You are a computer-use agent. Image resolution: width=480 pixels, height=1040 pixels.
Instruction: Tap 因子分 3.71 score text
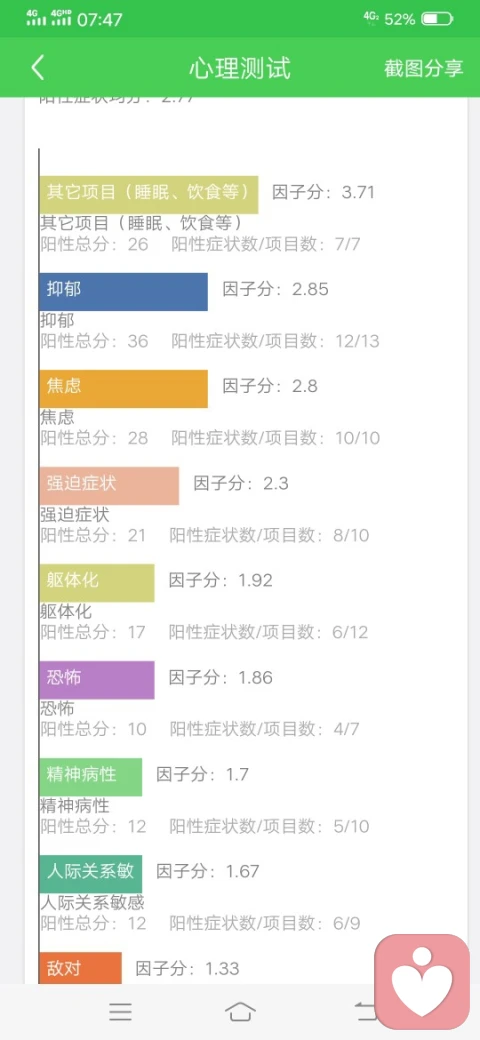coord(324,193)
